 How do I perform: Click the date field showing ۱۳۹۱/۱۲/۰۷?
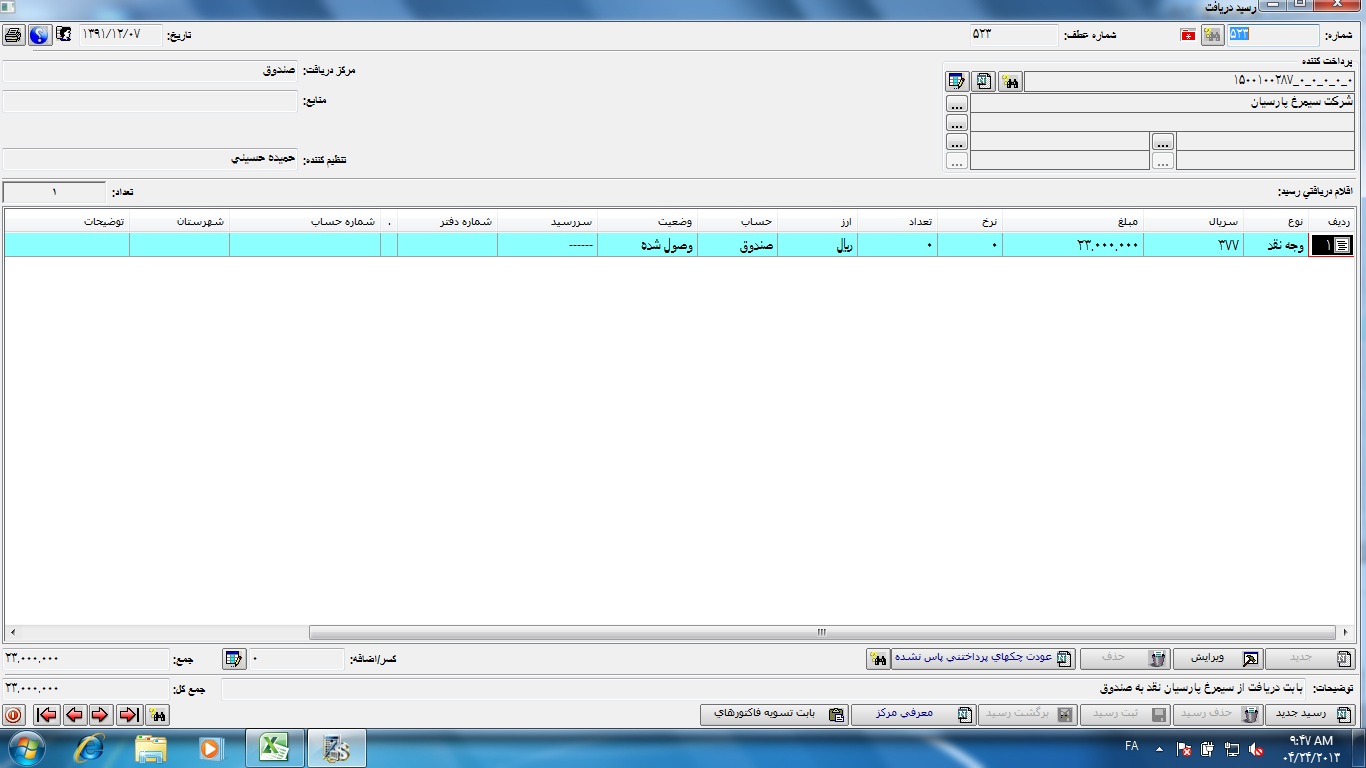(x=120, y=35)
